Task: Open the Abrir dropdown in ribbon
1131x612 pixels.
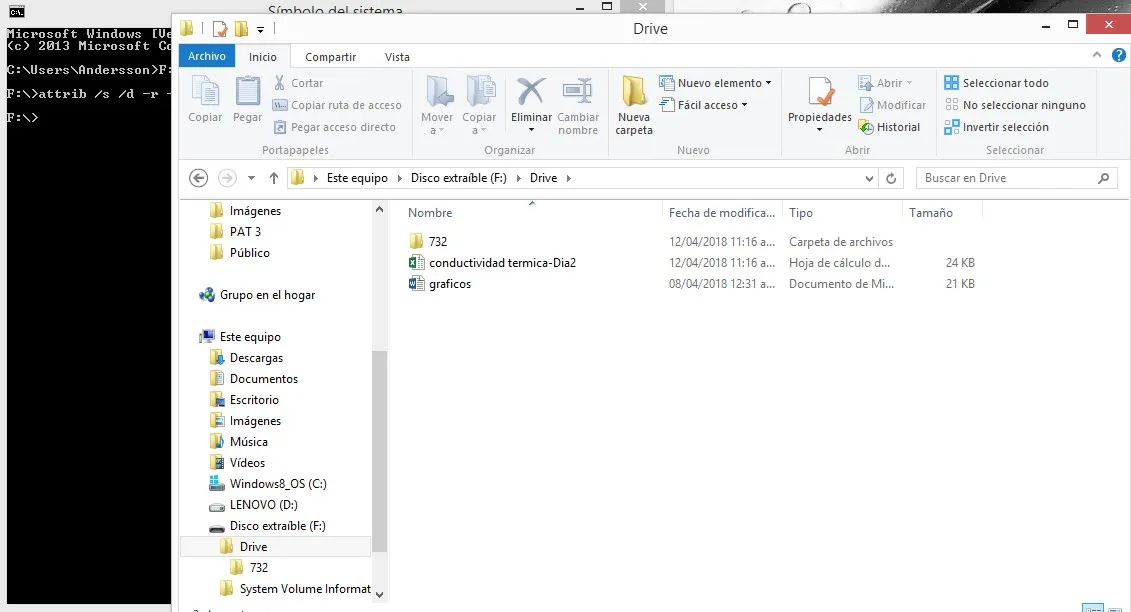Action: (885, 83)
